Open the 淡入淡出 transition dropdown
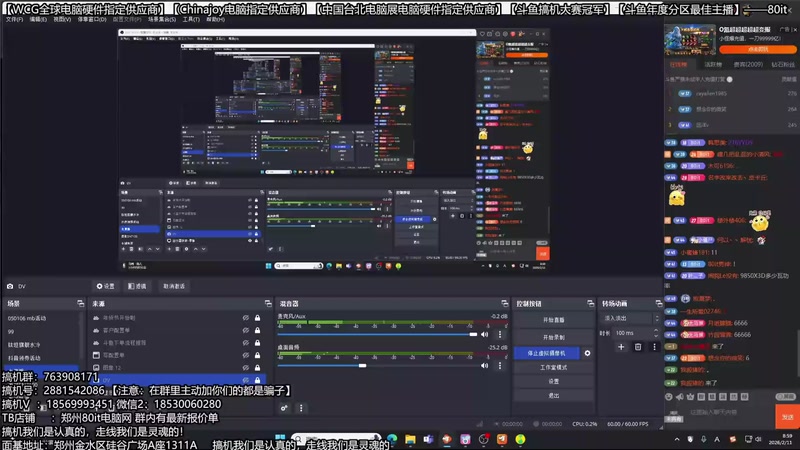The image size is (800, 450). (x=631, y=318)
